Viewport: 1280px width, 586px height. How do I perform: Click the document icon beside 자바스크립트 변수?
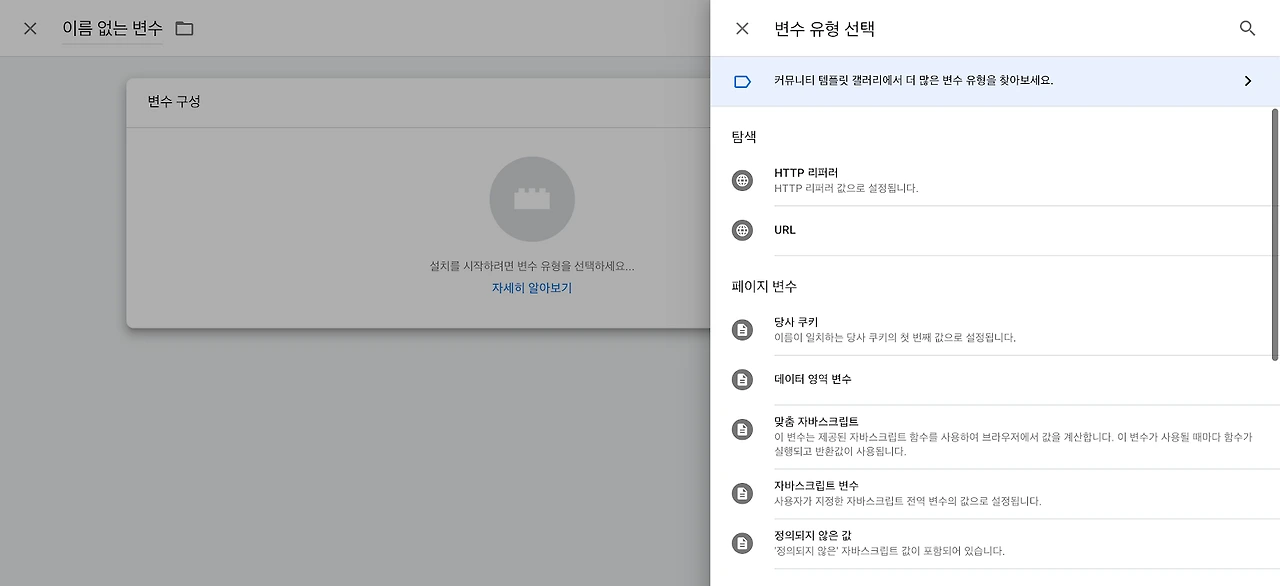pos(742,494)
